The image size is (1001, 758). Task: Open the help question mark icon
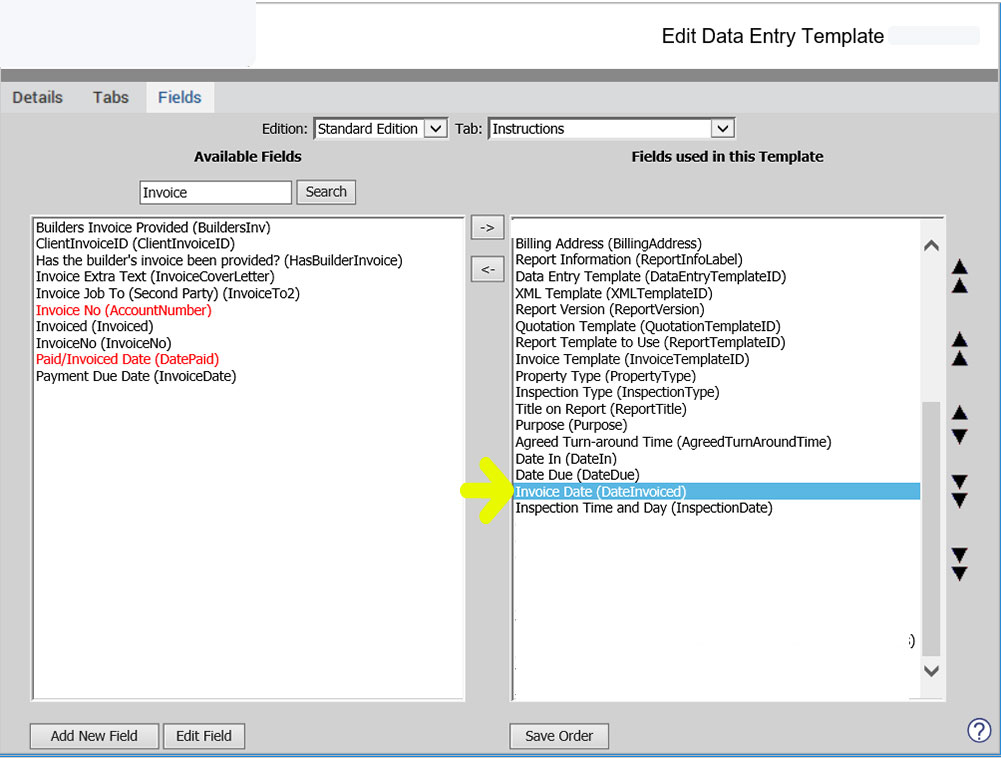pos(979,730)
